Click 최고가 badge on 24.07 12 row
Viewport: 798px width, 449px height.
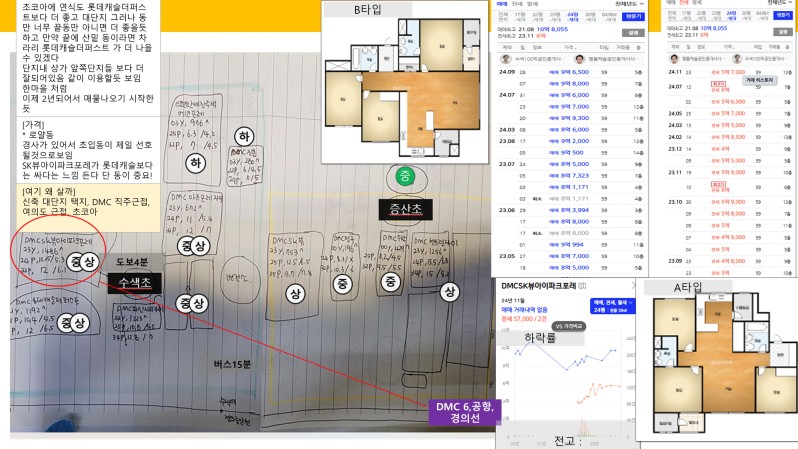718,84
